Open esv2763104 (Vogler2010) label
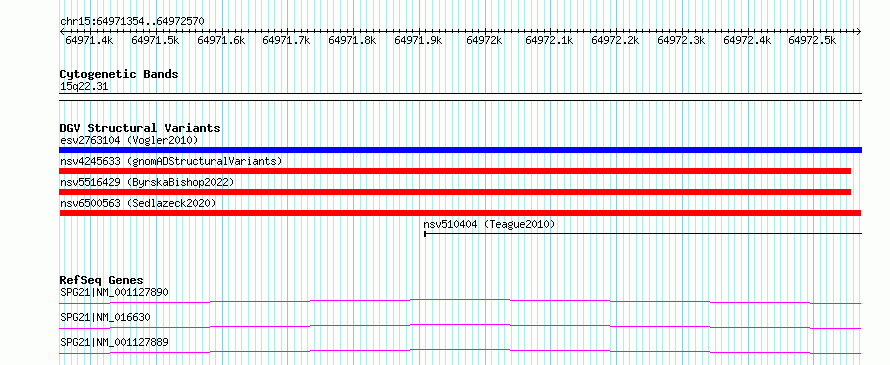 point(129,140)
